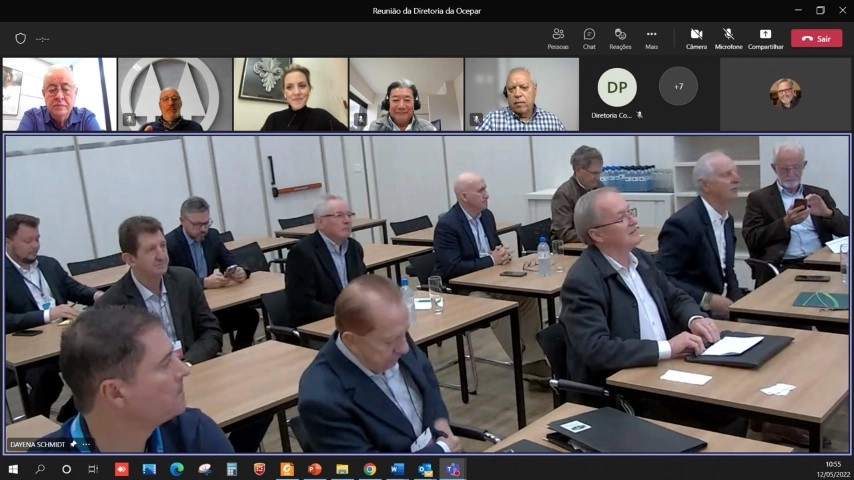Open Windows Start menu
The width and height of the screenshot is (854, 480).
pyautogui.click(x=13, y=469)
